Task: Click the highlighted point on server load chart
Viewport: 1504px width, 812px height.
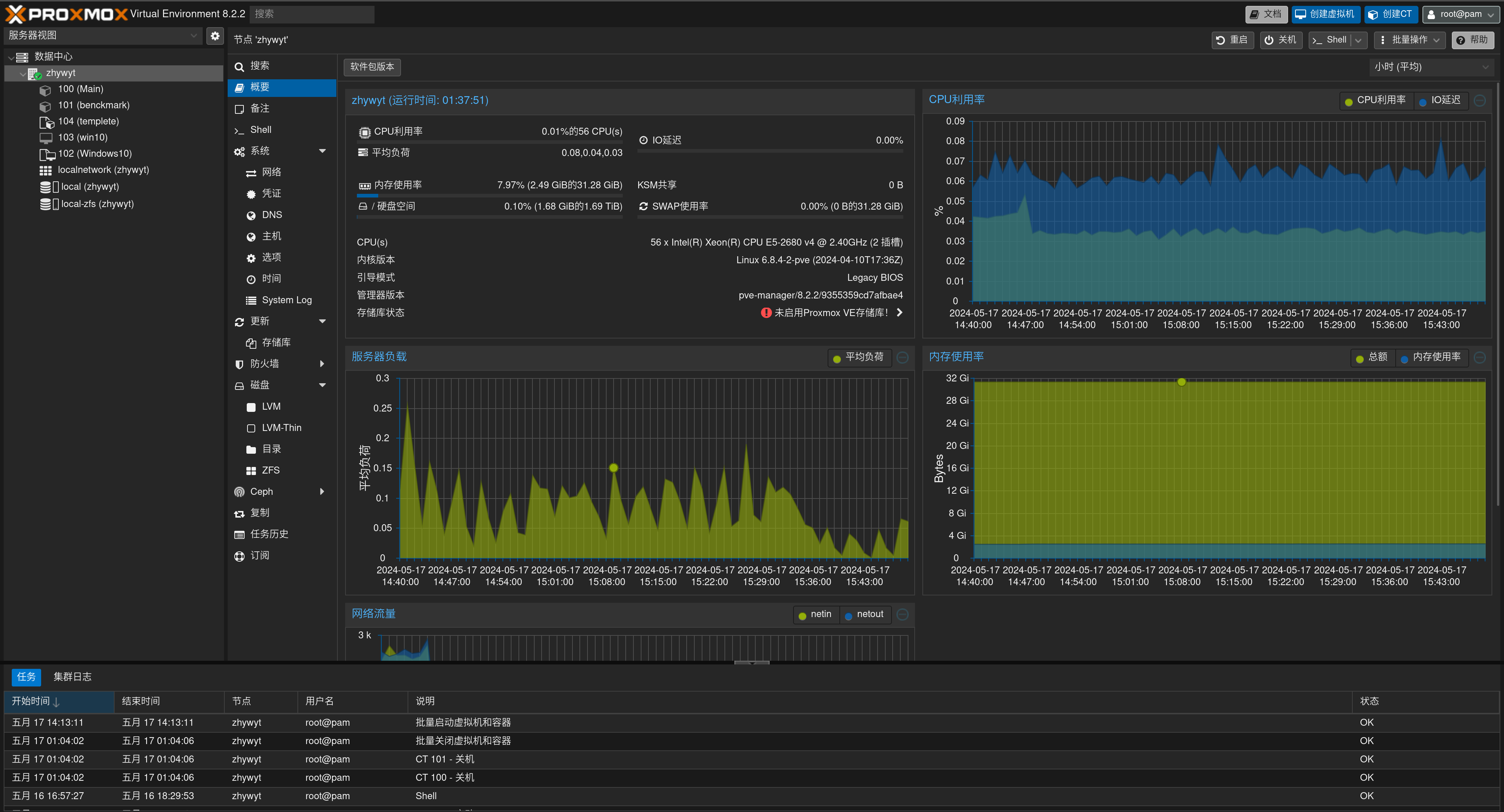Action: point(614,468)
